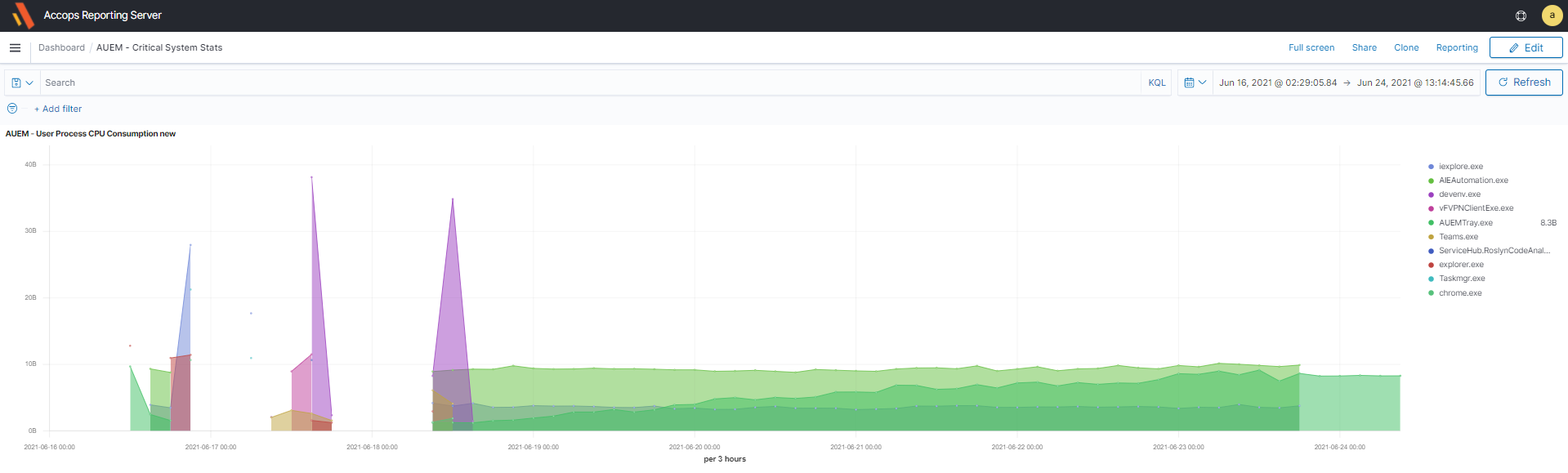Viewport: 1568px width, 473px height.
Task: Select chrome.exe in the legend
Action: [x=1460, y=293]
